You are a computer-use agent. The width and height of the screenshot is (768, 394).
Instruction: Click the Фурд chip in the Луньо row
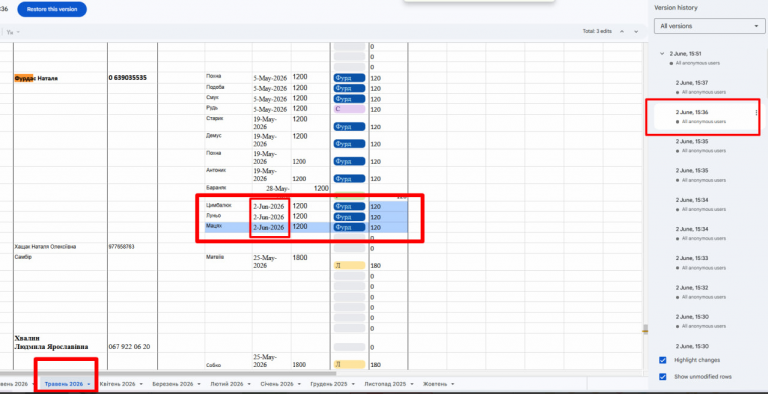point(350,217)
